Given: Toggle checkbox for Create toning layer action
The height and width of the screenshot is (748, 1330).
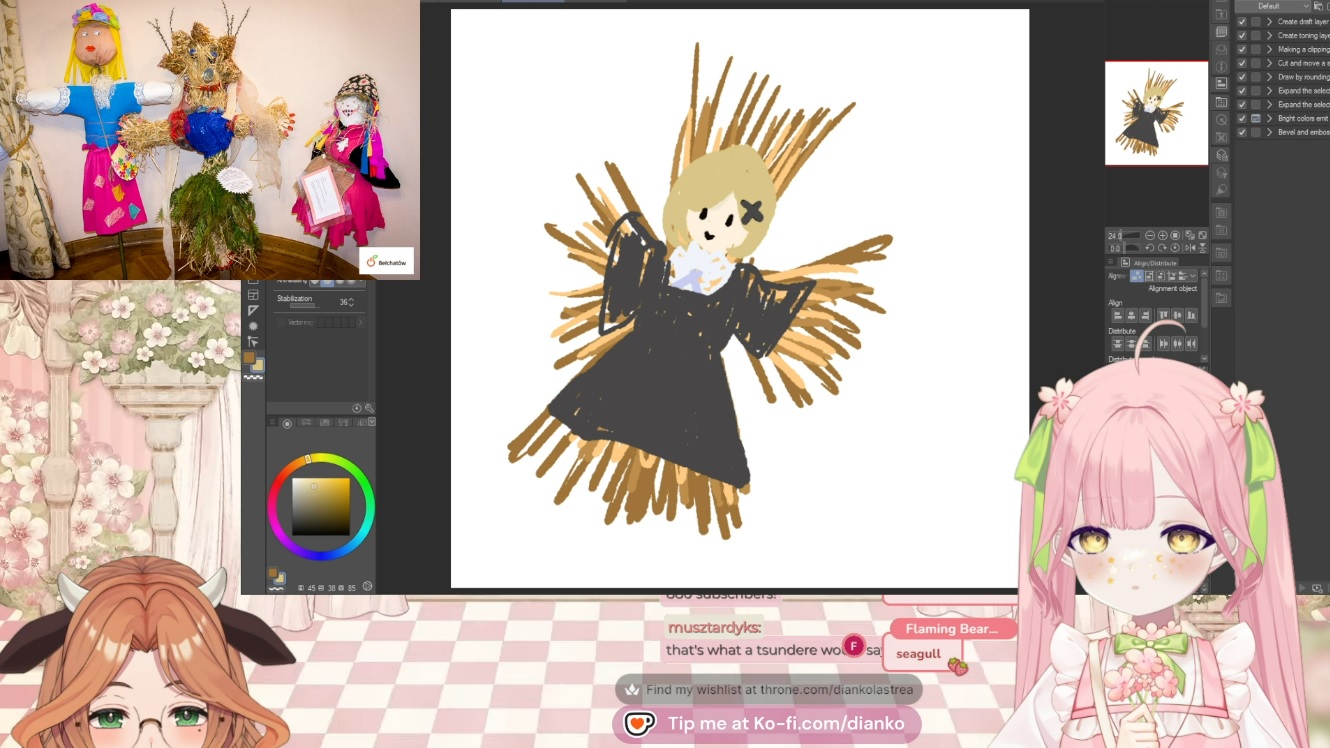Looking at the screenshot, I should 1242,35.
